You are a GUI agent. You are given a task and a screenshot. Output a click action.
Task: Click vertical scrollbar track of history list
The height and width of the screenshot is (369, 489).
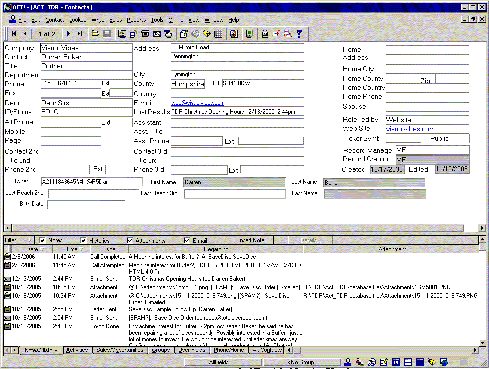point(482,295)
